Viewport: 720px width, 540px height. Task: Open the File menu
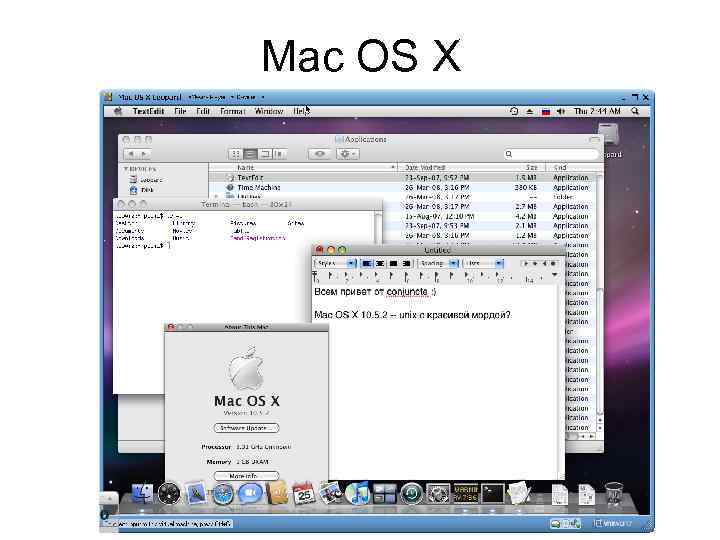point(180,111)
